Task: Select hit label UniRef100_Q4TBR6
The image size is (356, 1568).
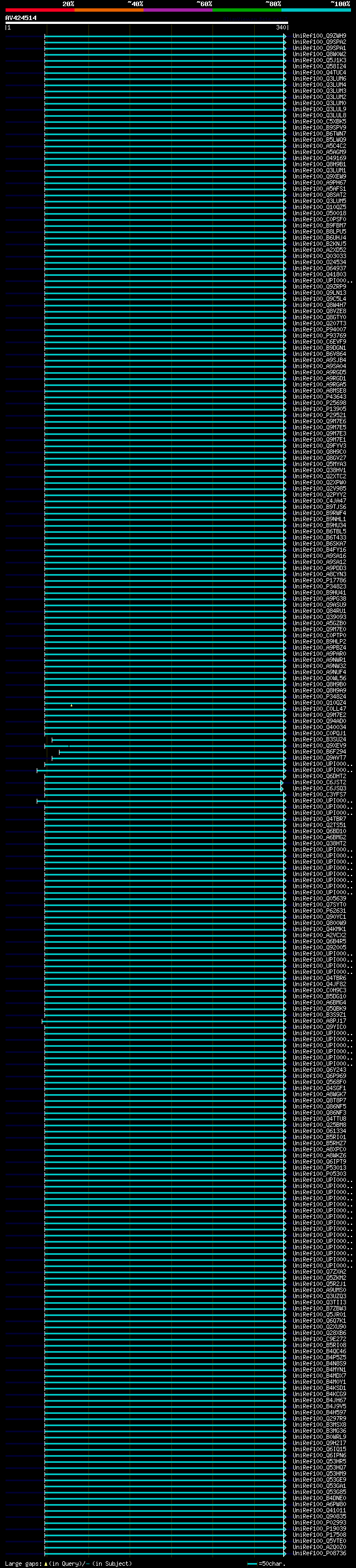Action: click(x=319, y=978)
